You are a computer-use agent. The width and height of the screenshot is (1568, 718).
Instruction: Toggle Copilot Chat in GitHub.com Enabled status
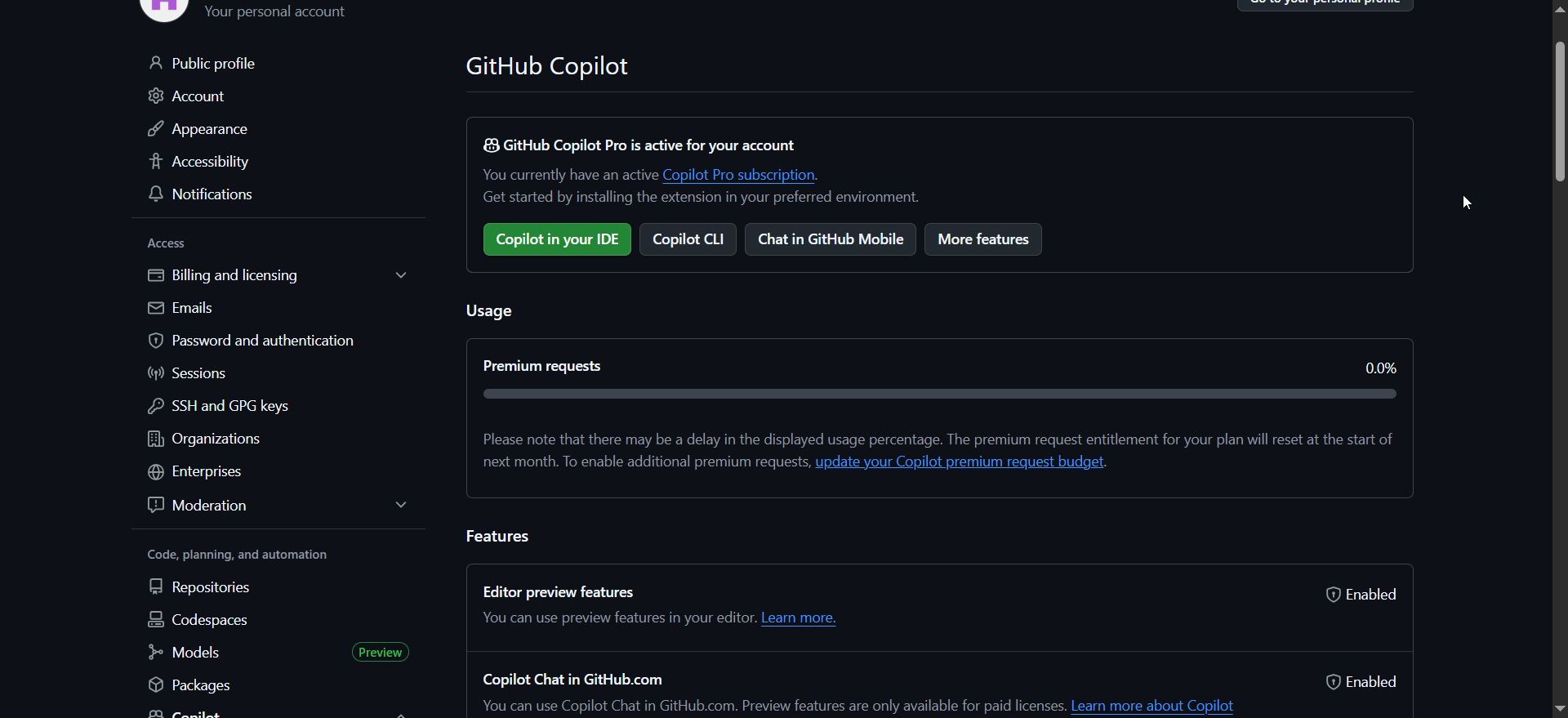coord(1361,682)
